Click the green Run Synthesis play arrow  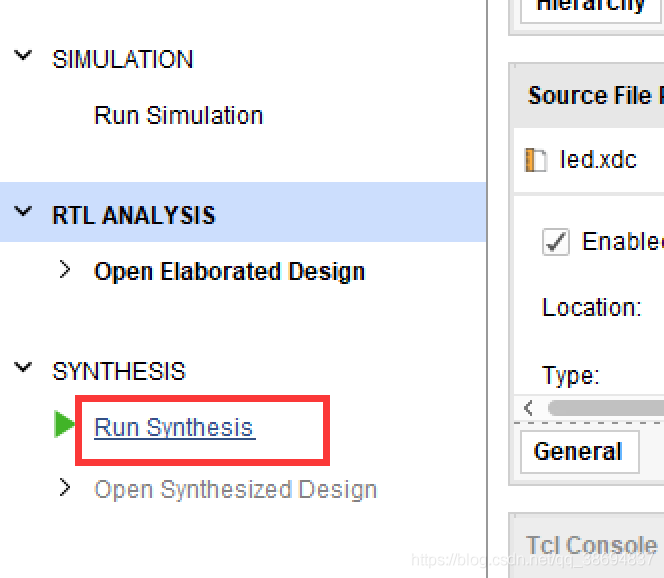64,424
